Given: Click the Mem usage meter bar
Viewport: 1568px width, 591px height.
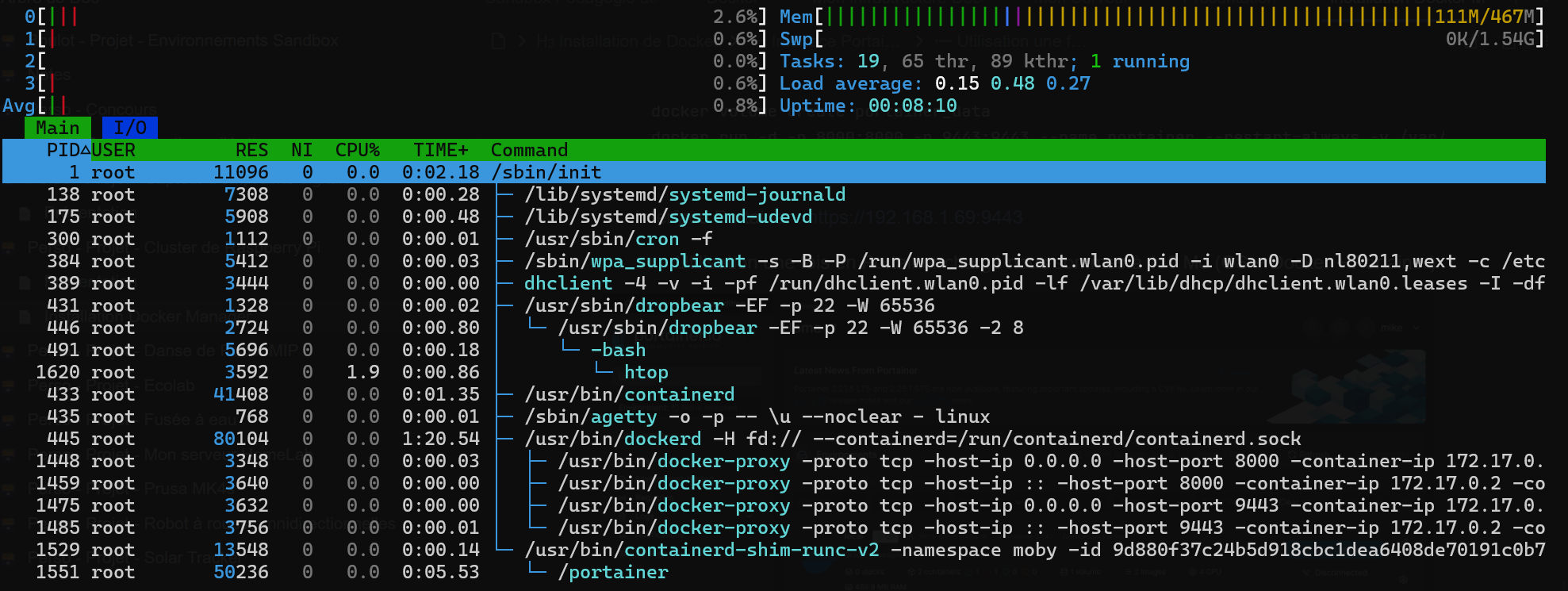Looking at the screenshot, I should (1162, 17).
